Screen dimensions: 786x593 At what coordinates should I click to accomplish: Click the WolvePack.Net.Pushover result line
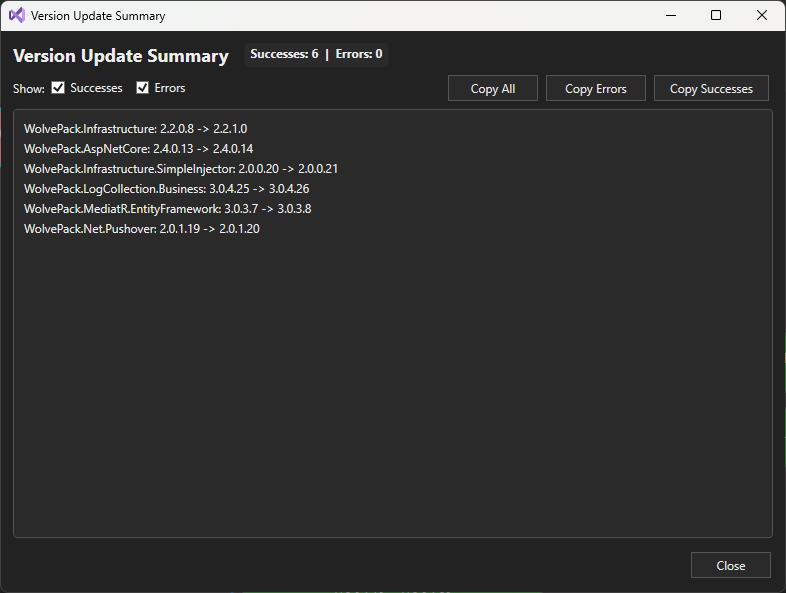141,229
